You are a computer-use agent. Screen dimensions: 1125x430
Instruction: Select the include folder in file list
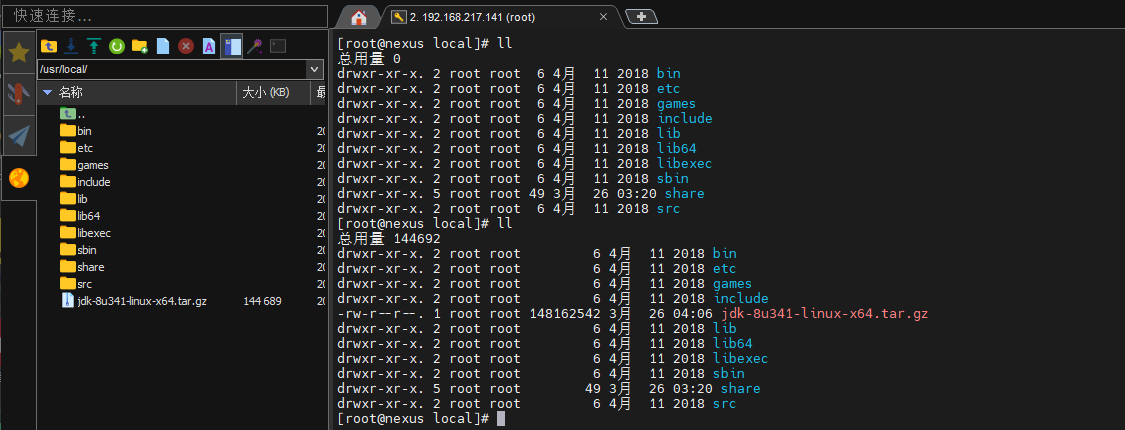(x=85, y=182)
